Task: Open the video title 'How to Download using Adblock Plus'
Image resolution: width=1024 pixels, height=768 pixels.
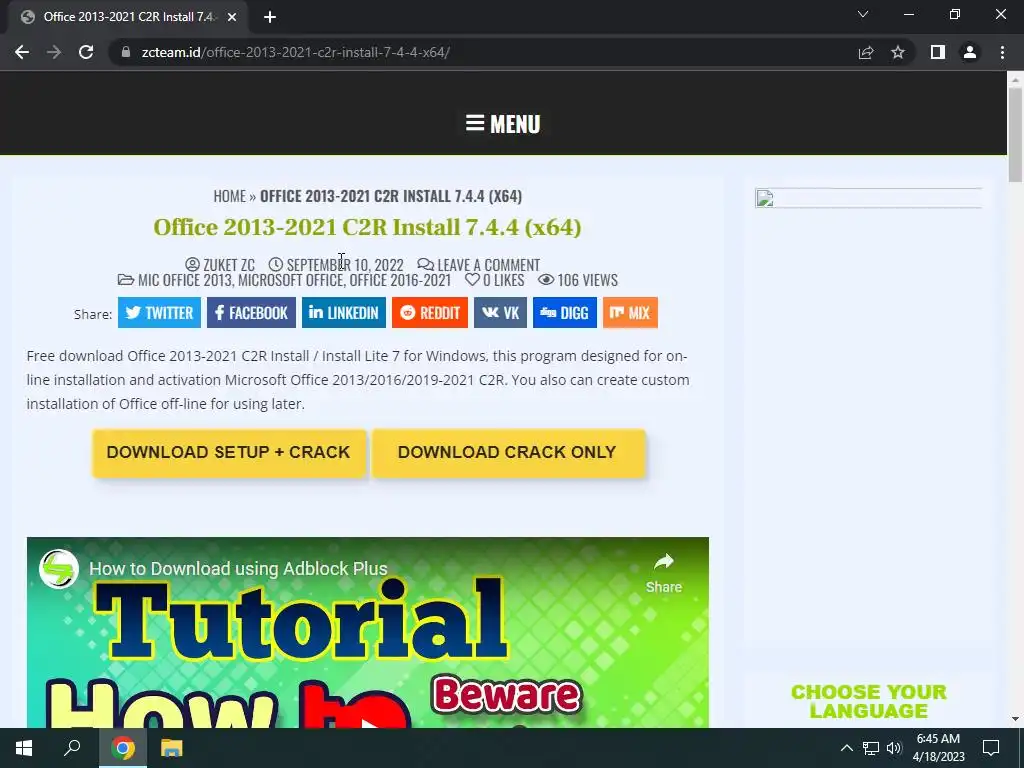Action: pos(238,569)
